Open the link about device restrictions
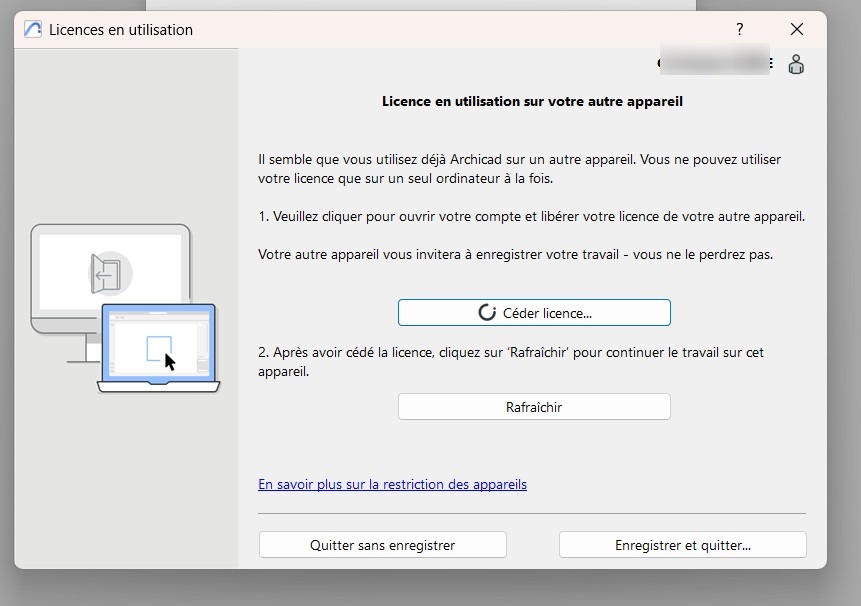Image resolution: width=861 pixels, height=606 pixels. tap(391, 484)
